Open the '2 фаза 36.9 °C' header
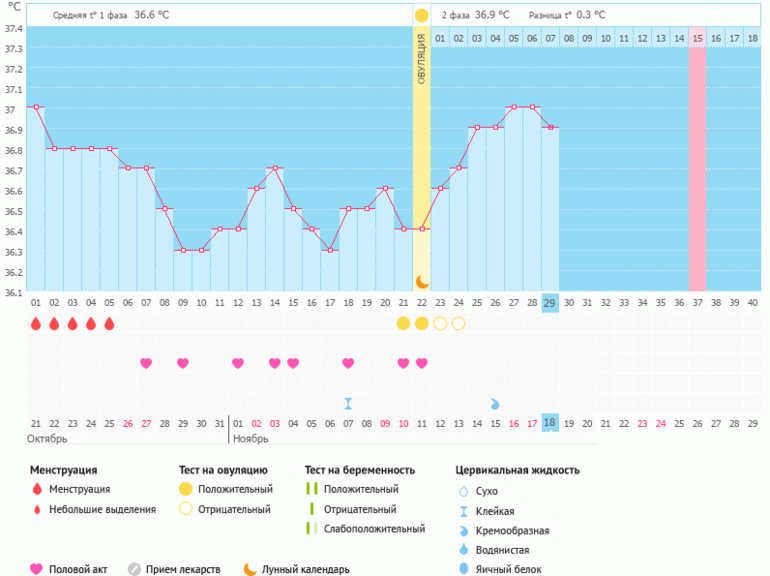 point(475,15)
